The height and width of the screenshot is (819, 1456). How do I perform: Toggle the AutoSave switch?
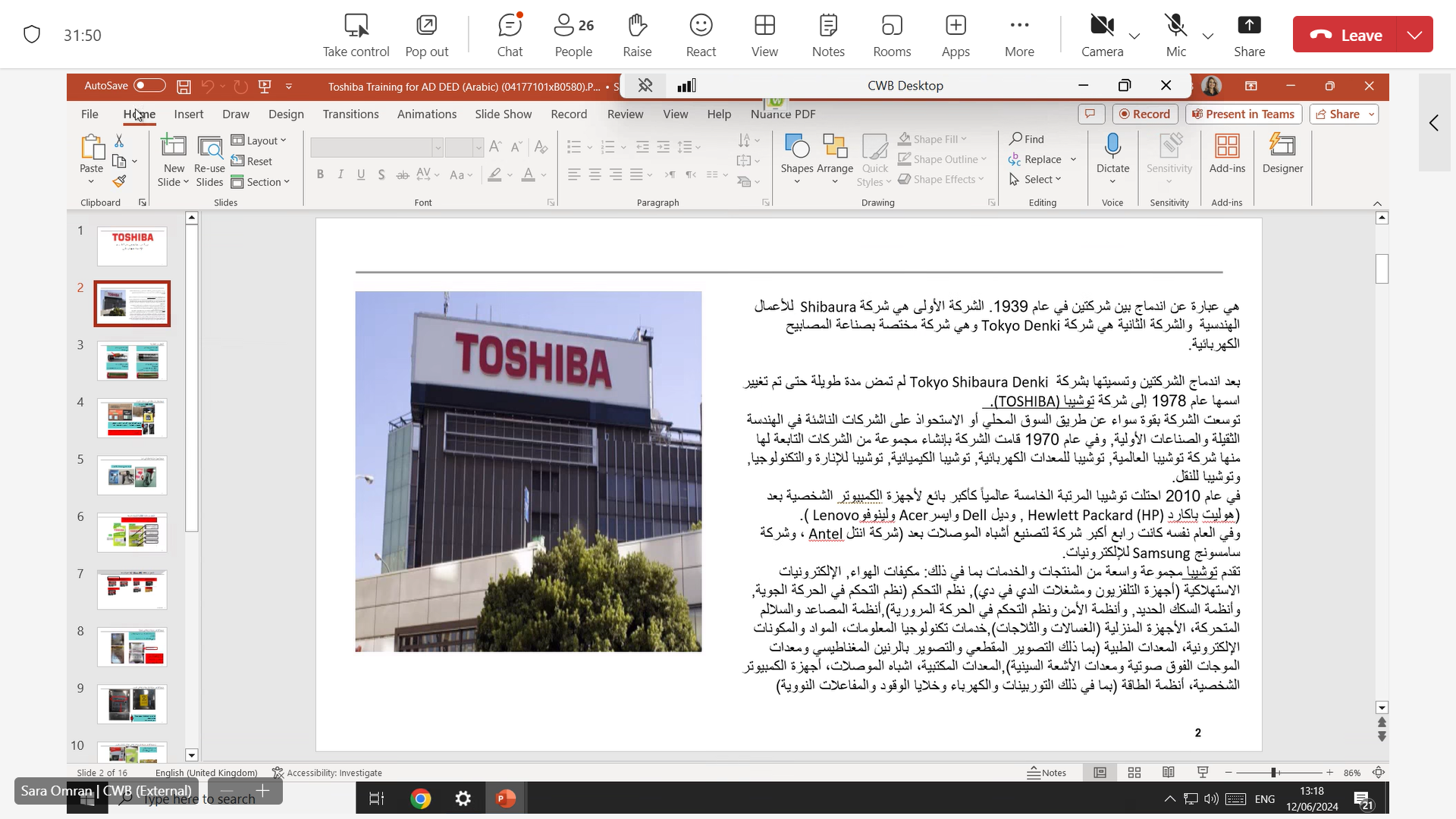pyautogui.click(x=149, y=86)
